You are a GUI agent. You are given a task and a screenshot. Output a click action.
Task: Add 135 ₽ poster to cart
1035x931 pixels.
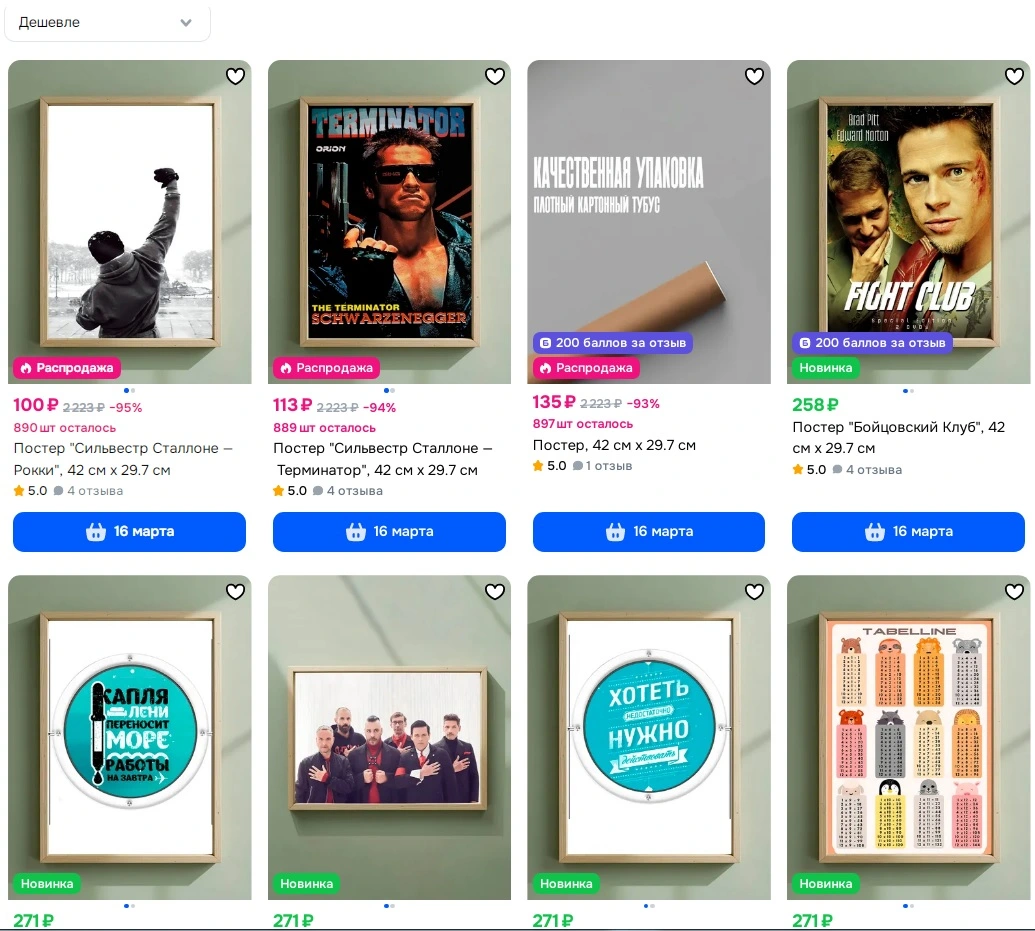coord(649,532)
